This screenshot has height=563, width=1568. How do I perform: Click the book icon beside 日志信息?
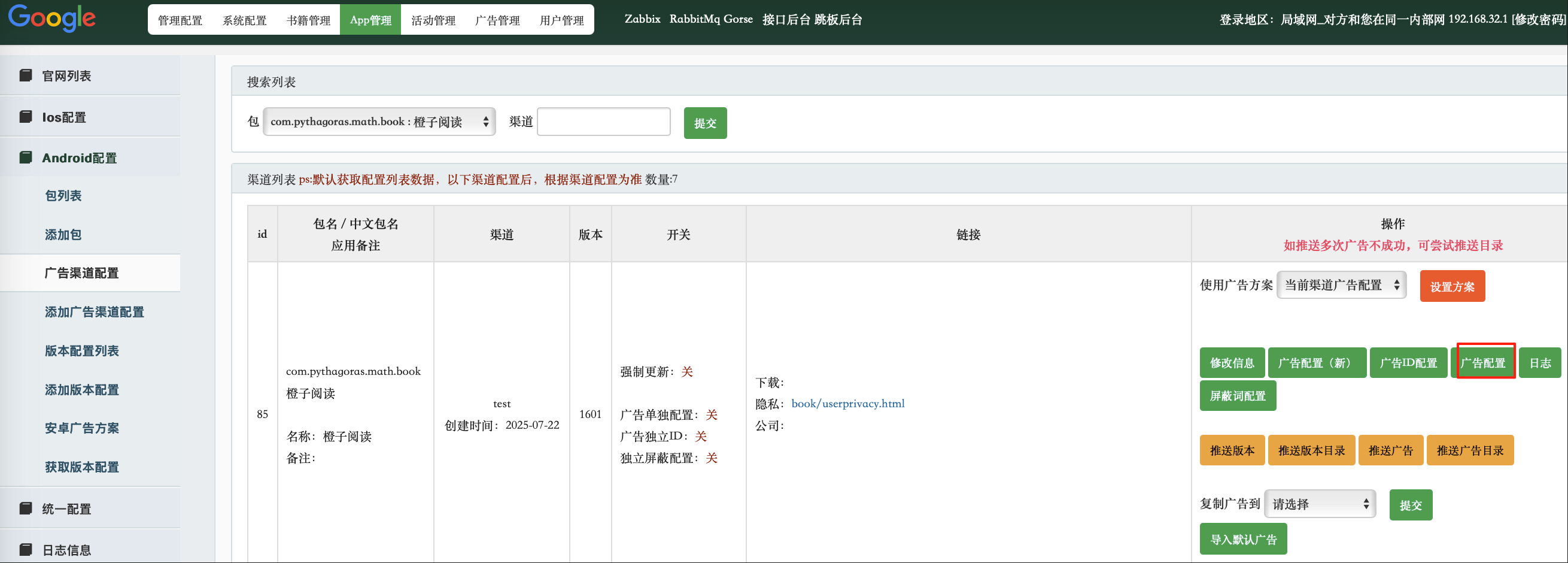[26, 550]
